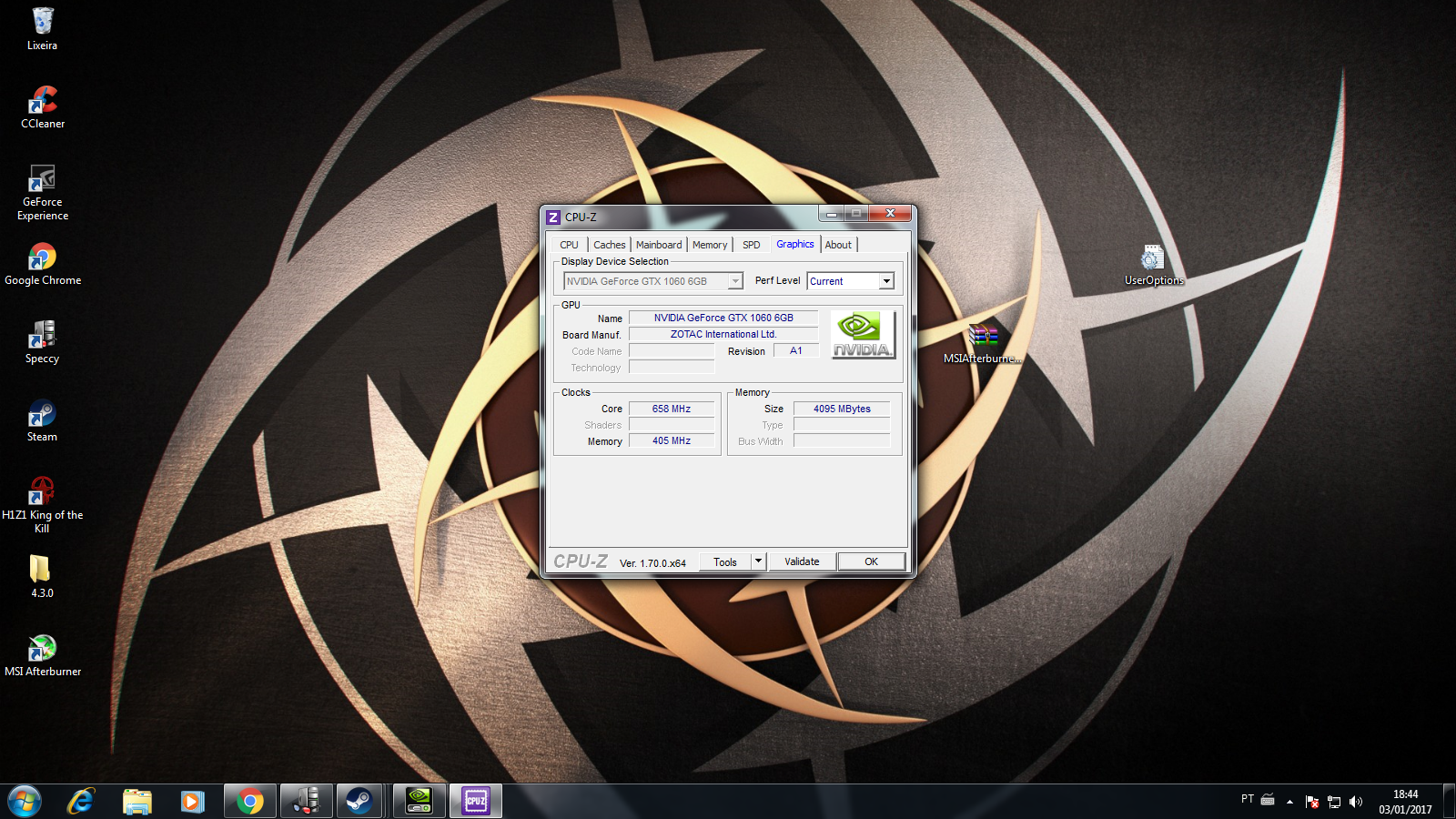
Task: Click the PT language indicator
Action: pos(1248,799)
